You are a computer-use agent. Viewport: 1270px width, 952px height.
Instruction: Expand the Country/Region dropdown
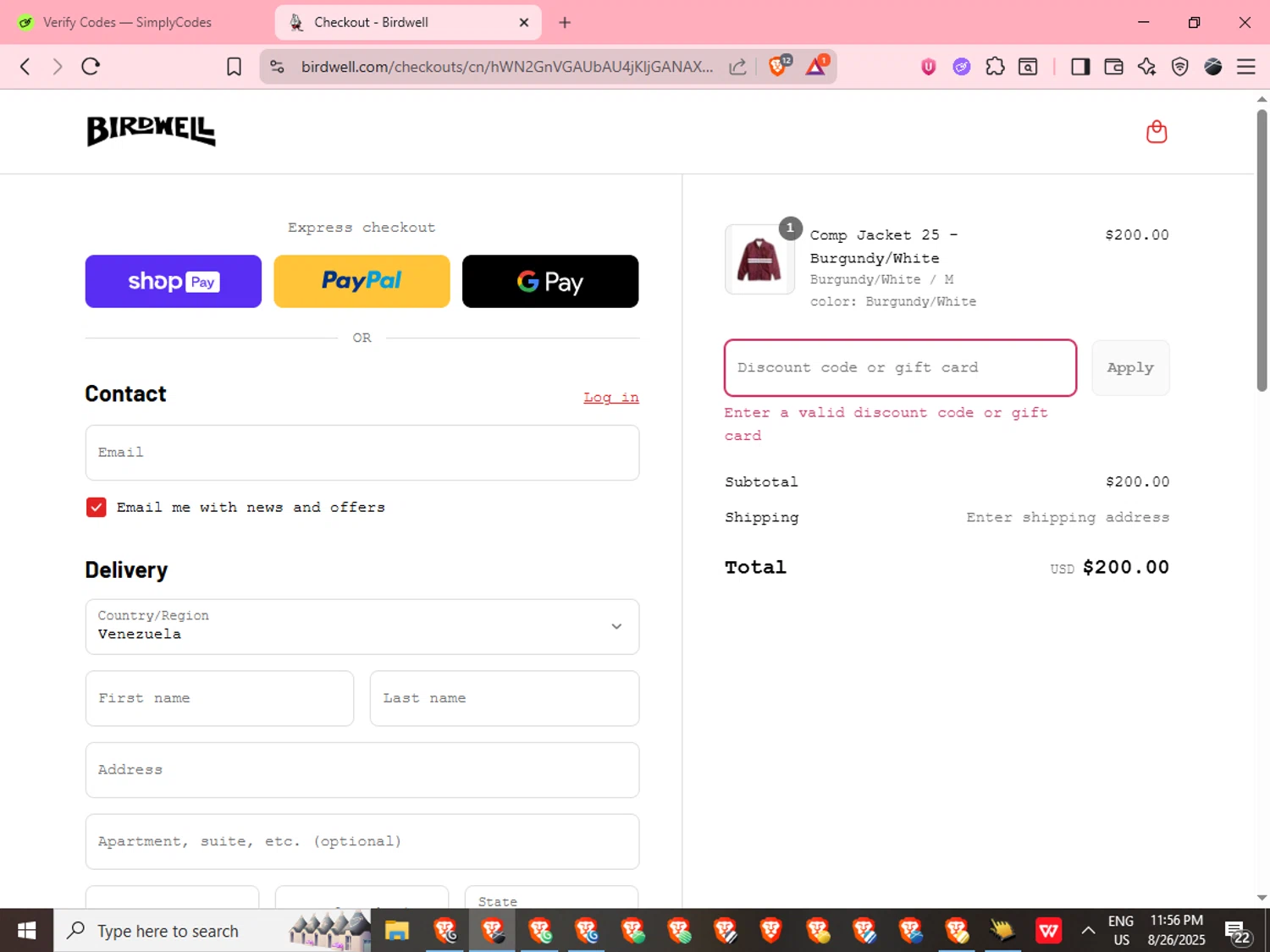tap(362, 627)
